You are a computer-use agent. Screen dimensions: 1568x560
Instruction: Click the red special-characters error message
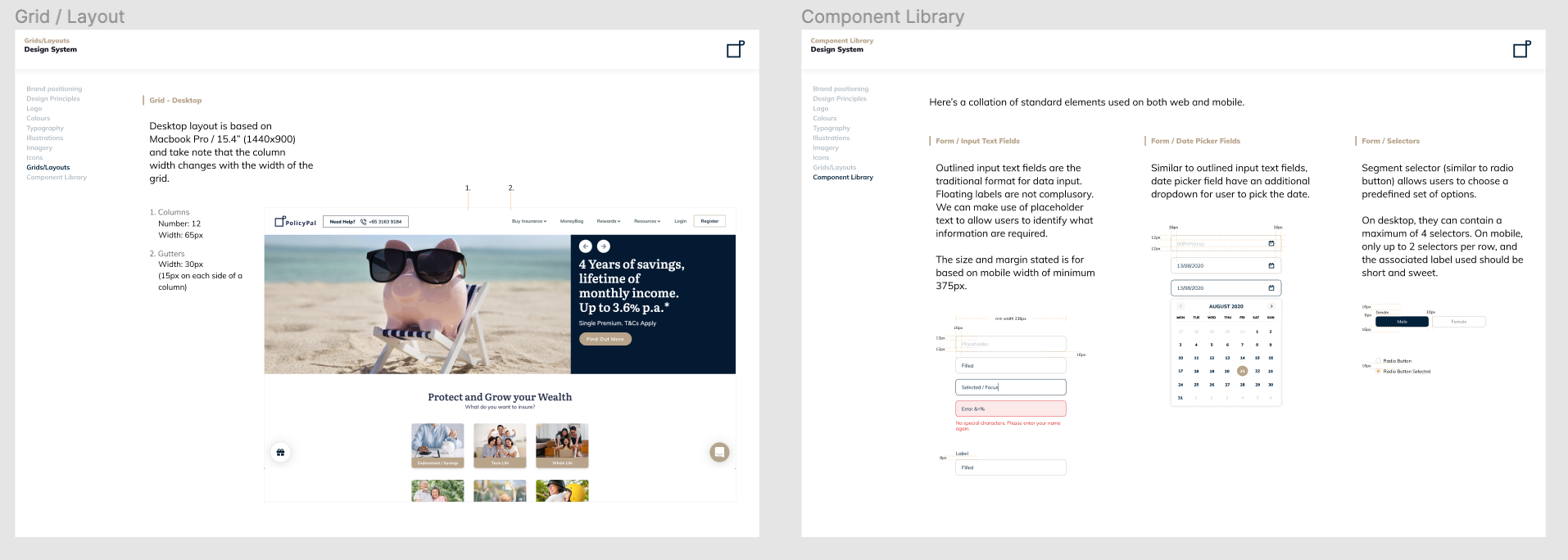pos(1008,426)
